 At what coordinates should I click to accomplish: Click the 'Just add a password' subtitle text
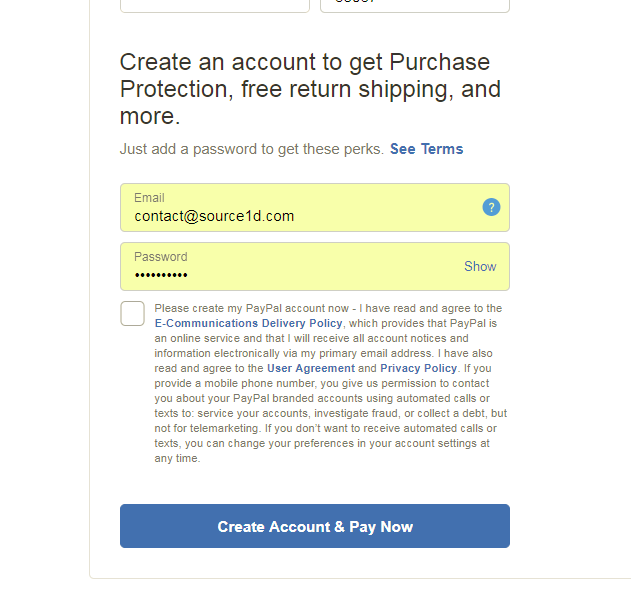click(x=251, y=149)
